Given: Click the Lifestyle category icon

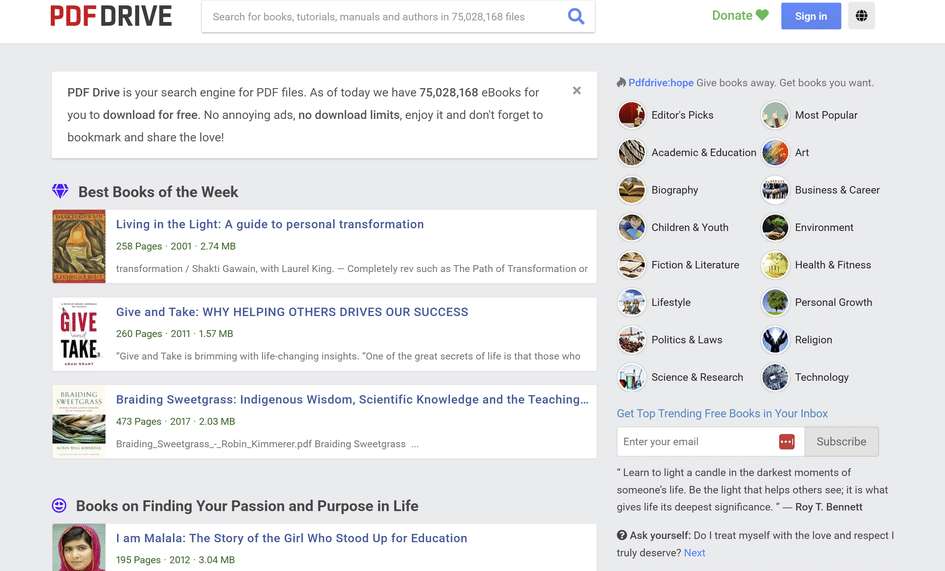Looking at the screenshot, I should (x=632, y=302).
